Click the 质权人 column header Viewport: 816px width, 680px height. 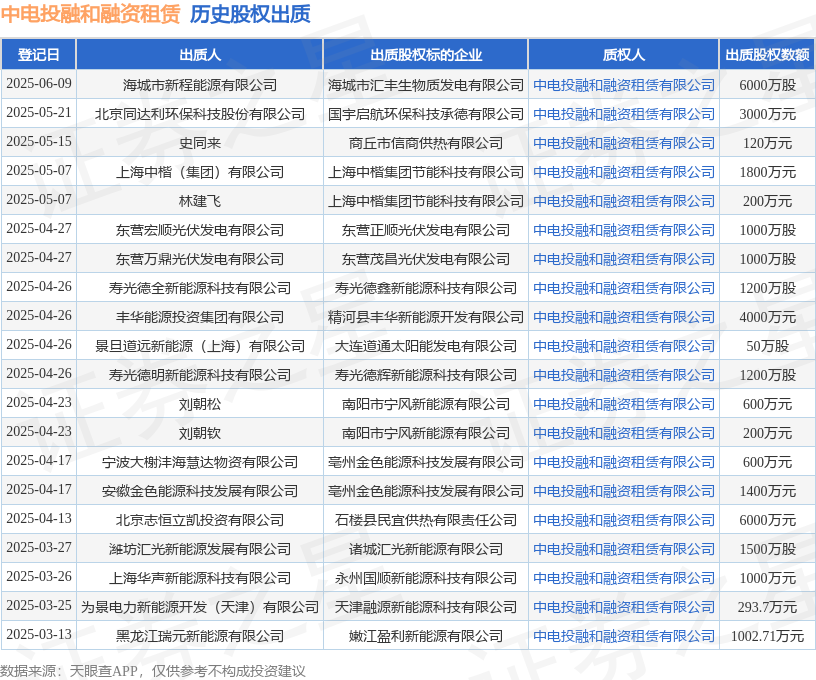(623, 55)
